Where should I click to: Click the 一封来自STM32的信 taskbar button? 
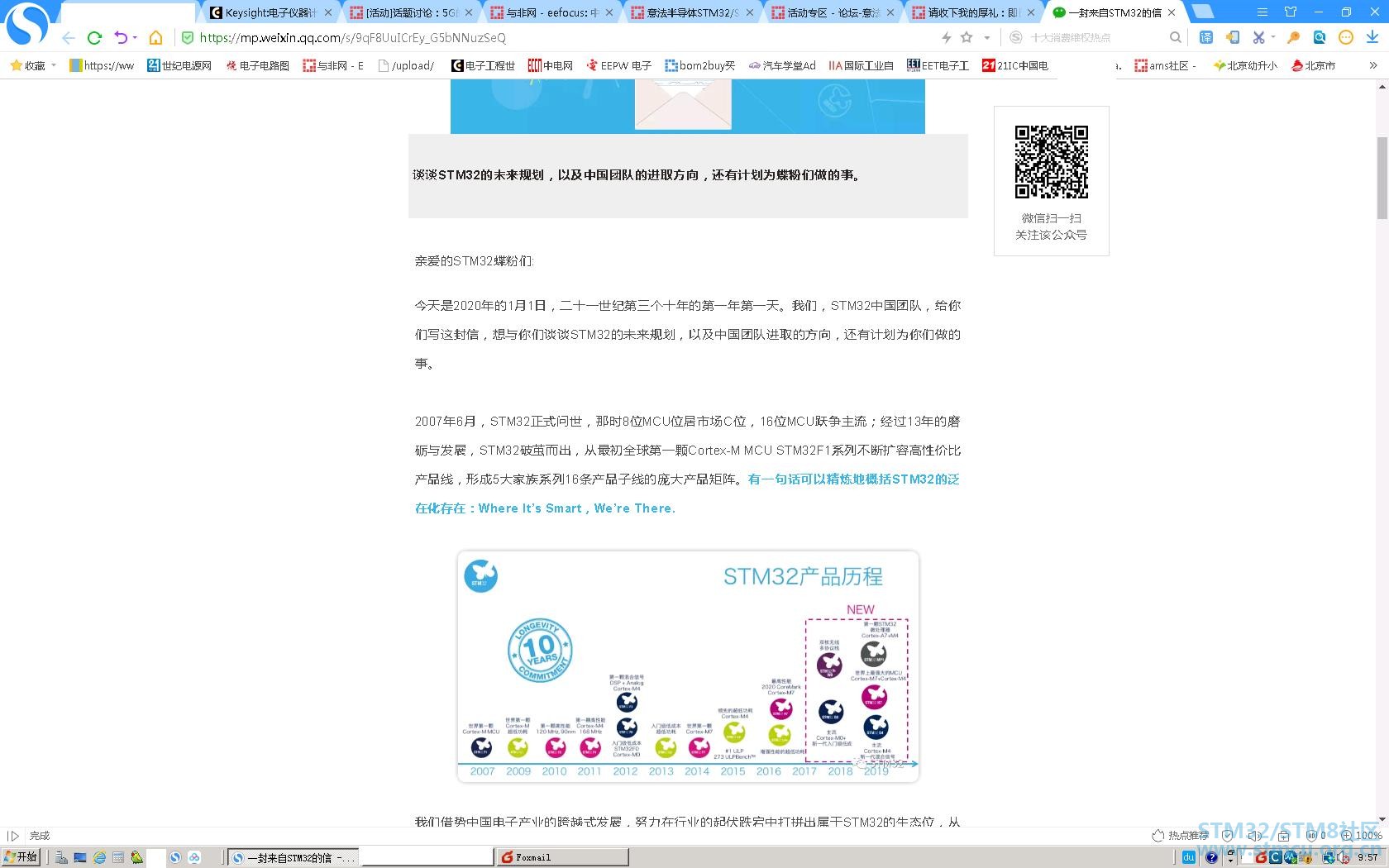[294, 857]
